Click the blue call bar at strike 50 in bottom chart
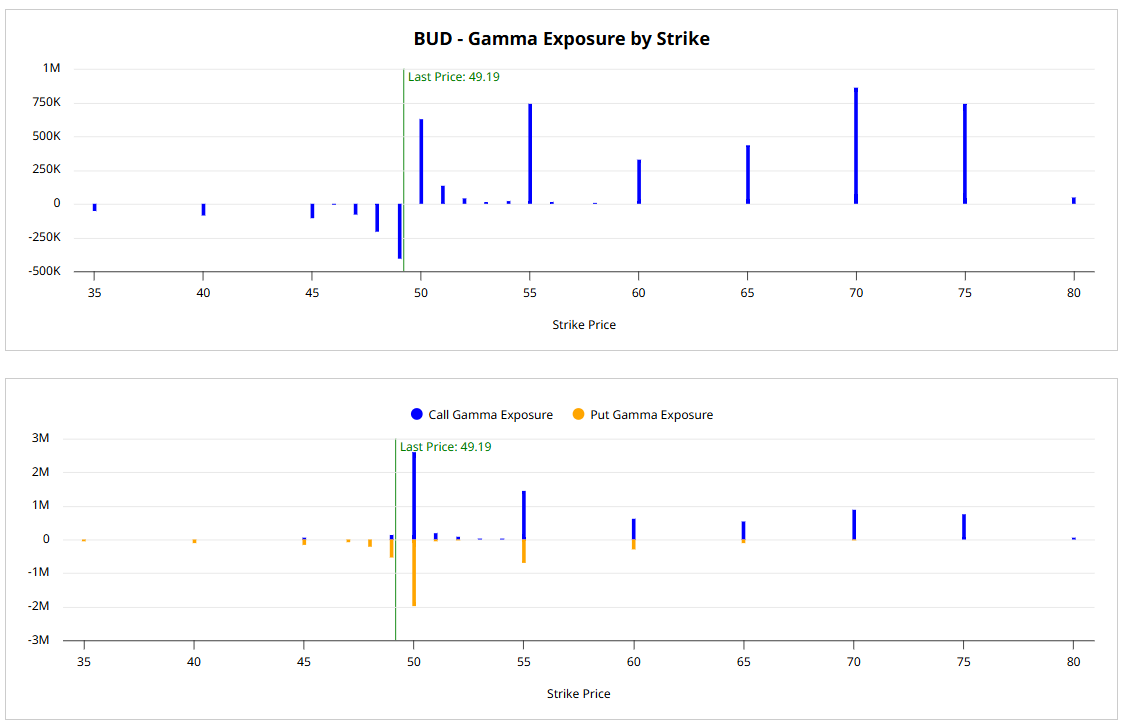 tap(414, 496)
